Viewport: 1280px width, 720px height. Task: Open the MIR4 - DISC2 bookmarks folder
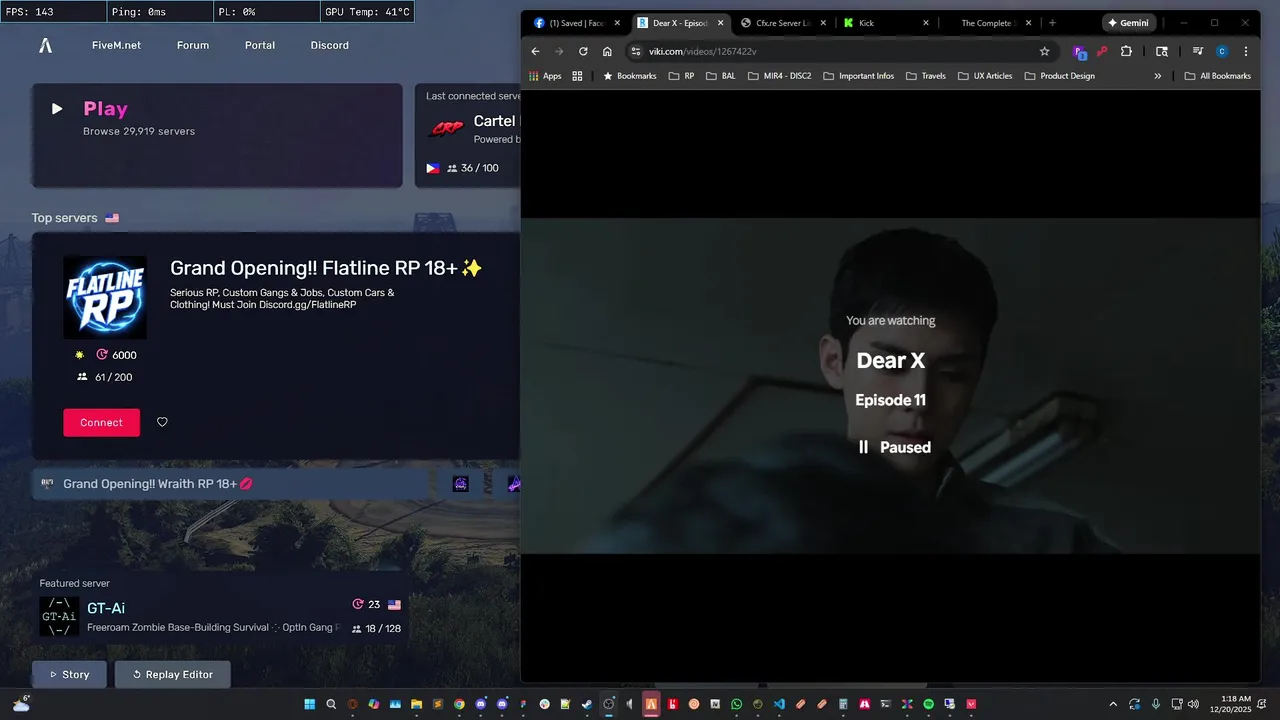click(780, 76)
